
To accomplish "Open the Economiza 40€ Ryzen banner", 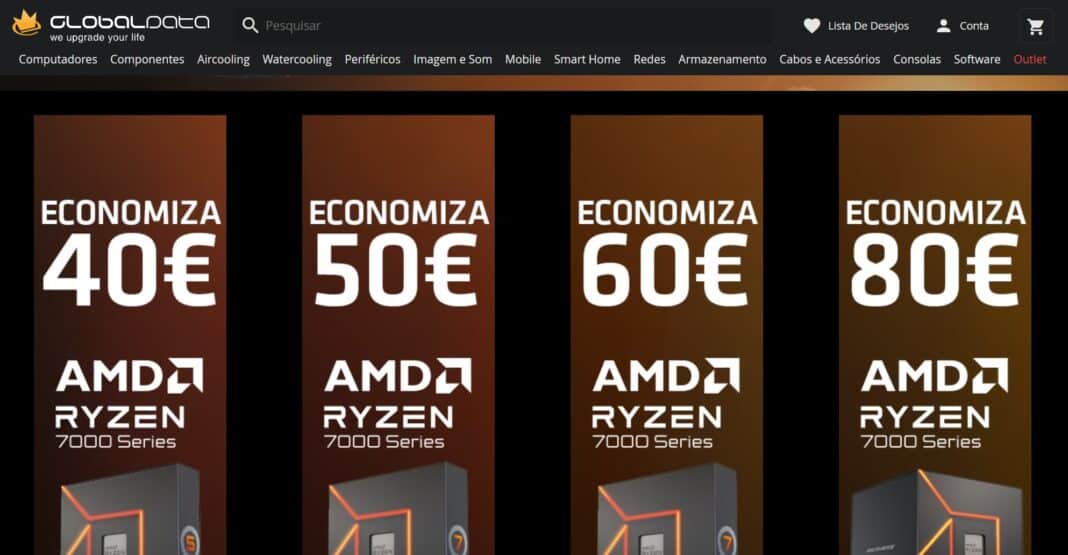I will click(130, 335).
